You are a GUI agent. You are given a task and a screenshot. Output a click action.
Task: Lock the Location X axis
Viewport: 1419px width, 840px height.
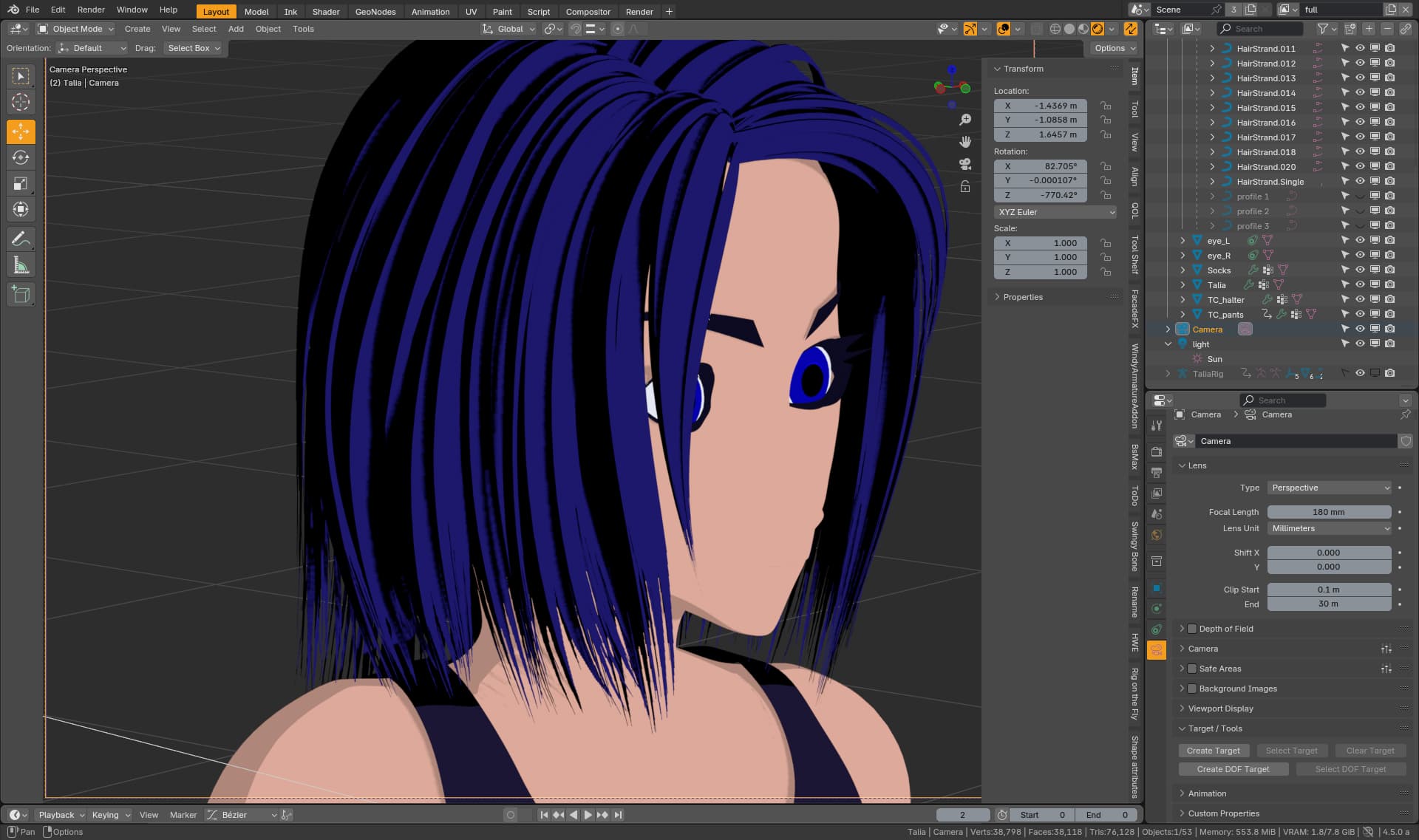point(1106,106)
